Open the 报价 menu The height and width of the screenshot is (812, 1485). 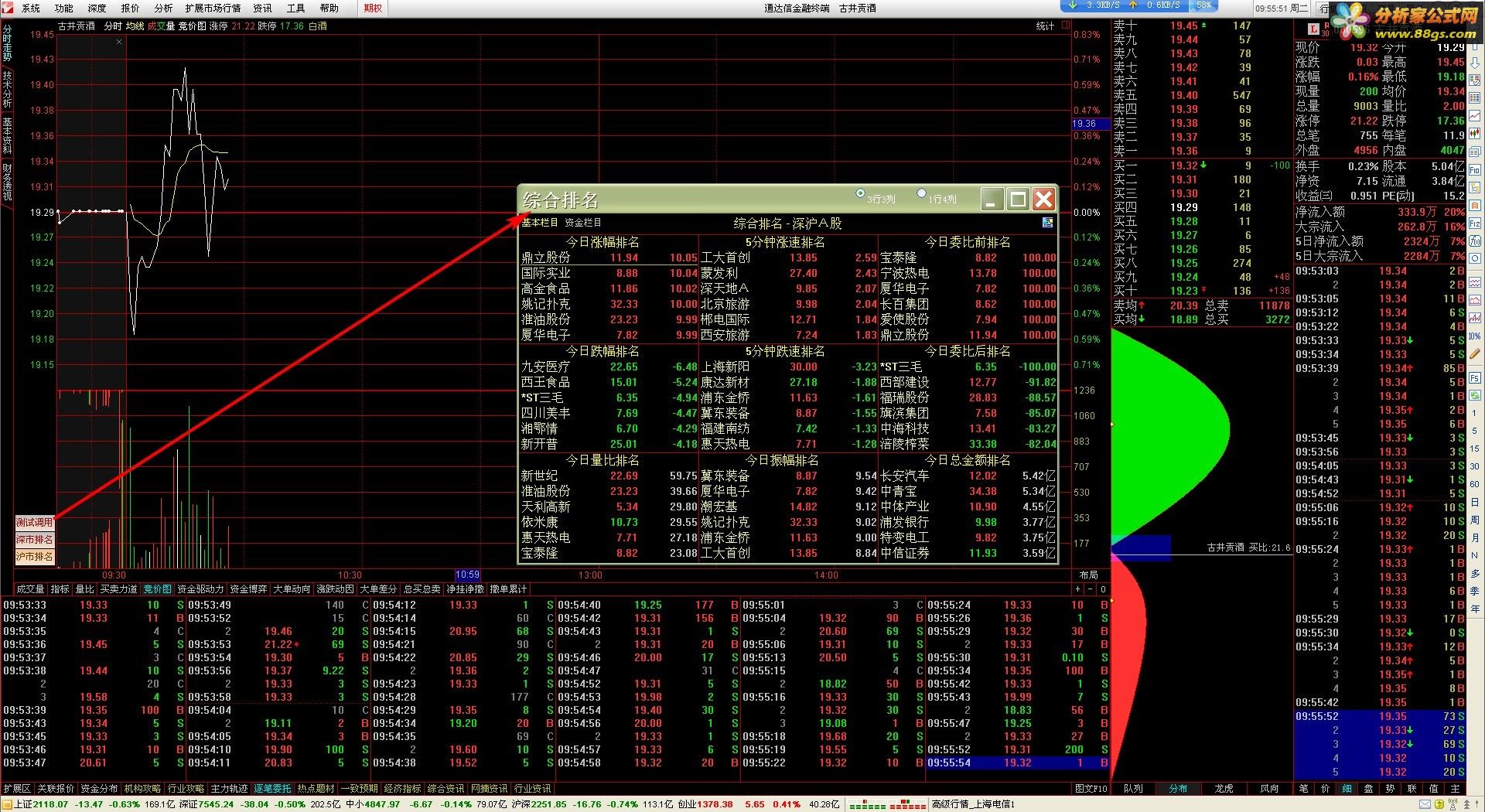[131, 8]
